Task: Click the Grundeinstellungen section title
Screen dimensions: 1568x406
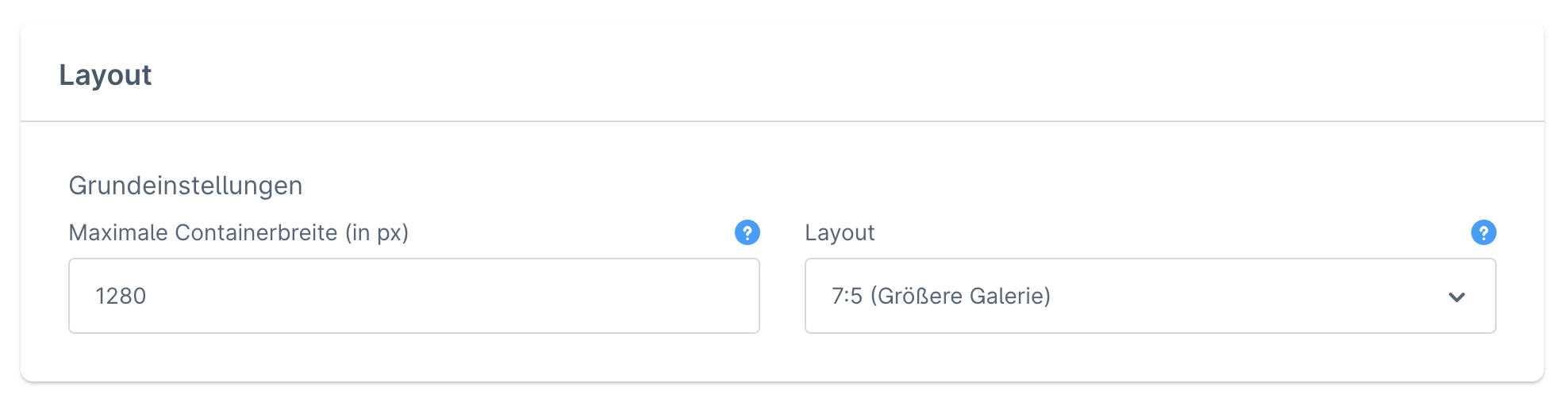Action: (185, 186)
